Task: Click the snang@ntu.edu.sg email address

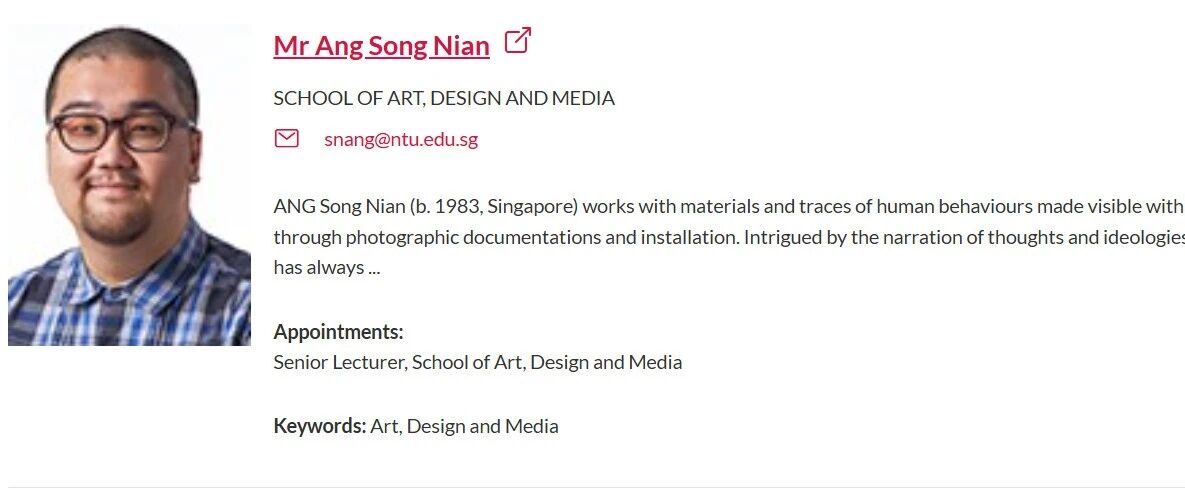Action: [401, 139]
